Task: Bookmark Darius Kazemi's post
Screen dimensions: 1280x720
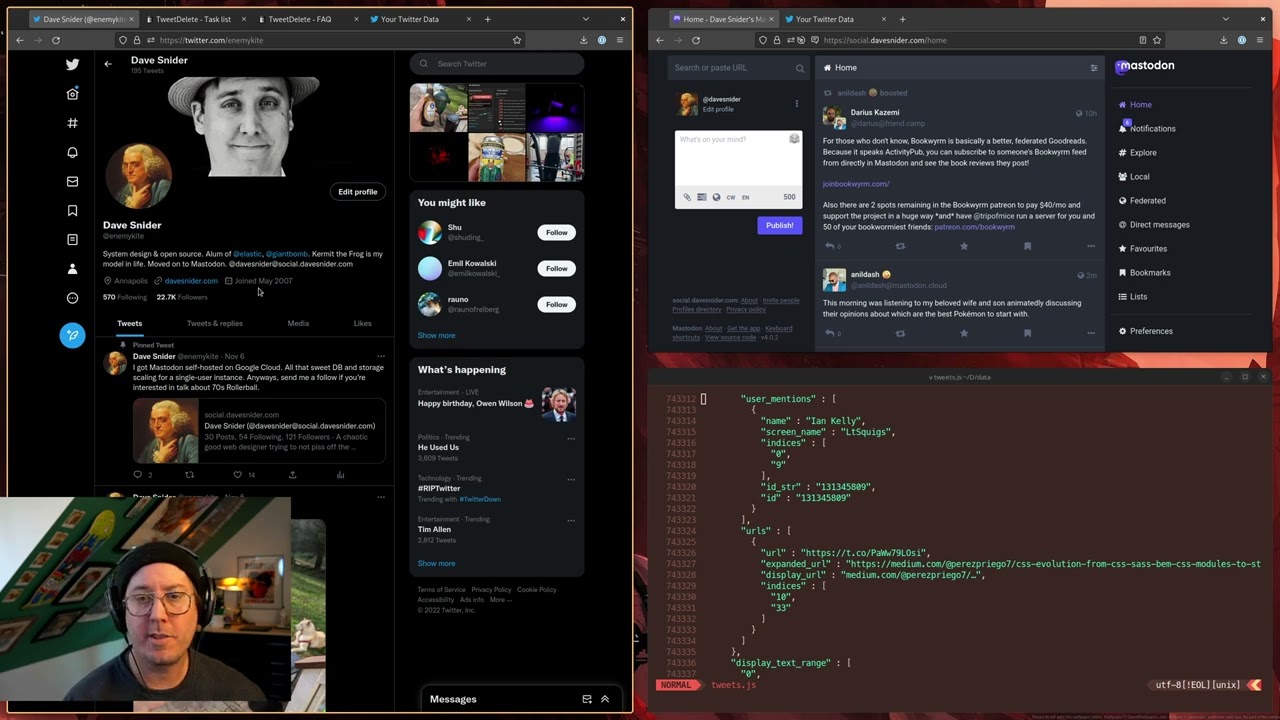Action: coord(1027,246)
